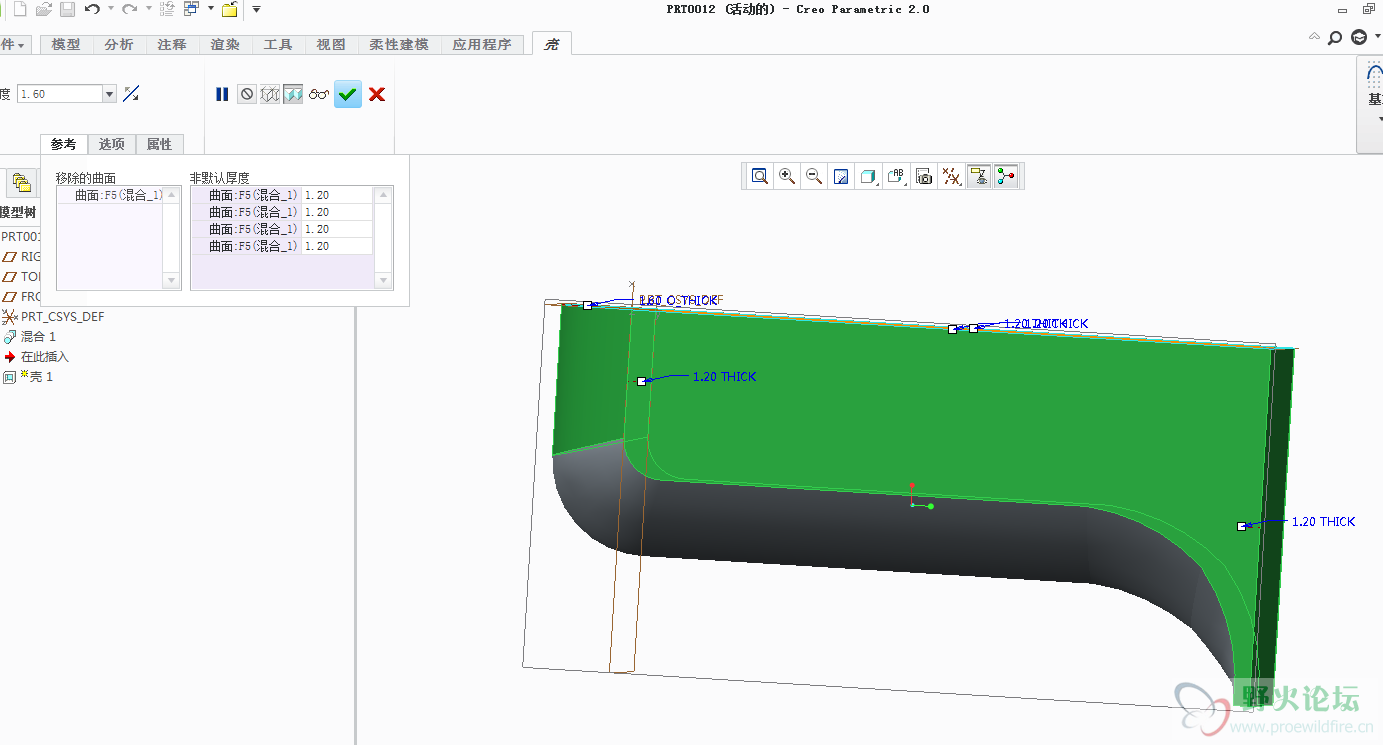The height and width of the screenshot is (745, 1383).
Task: Click the Zoom In icon
Action: pyautogui.click(x=787, y=176)
